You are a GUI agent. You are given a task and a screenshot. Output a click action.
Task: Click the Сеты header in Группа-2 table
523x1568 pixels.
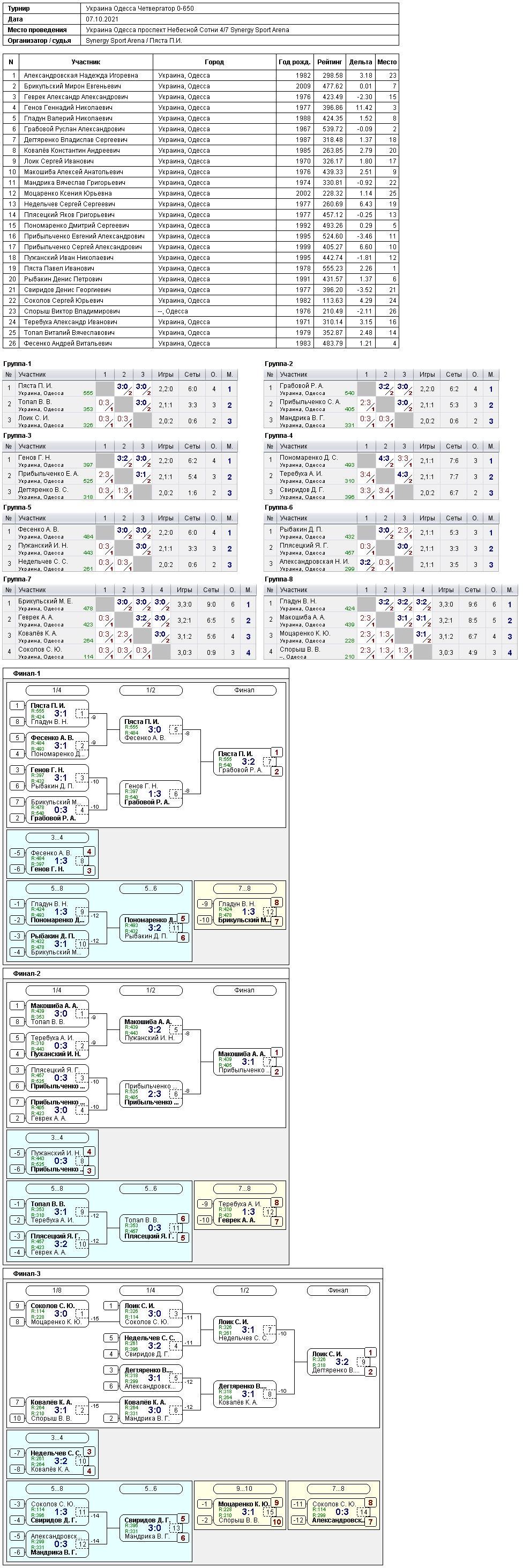click(453, 375)
